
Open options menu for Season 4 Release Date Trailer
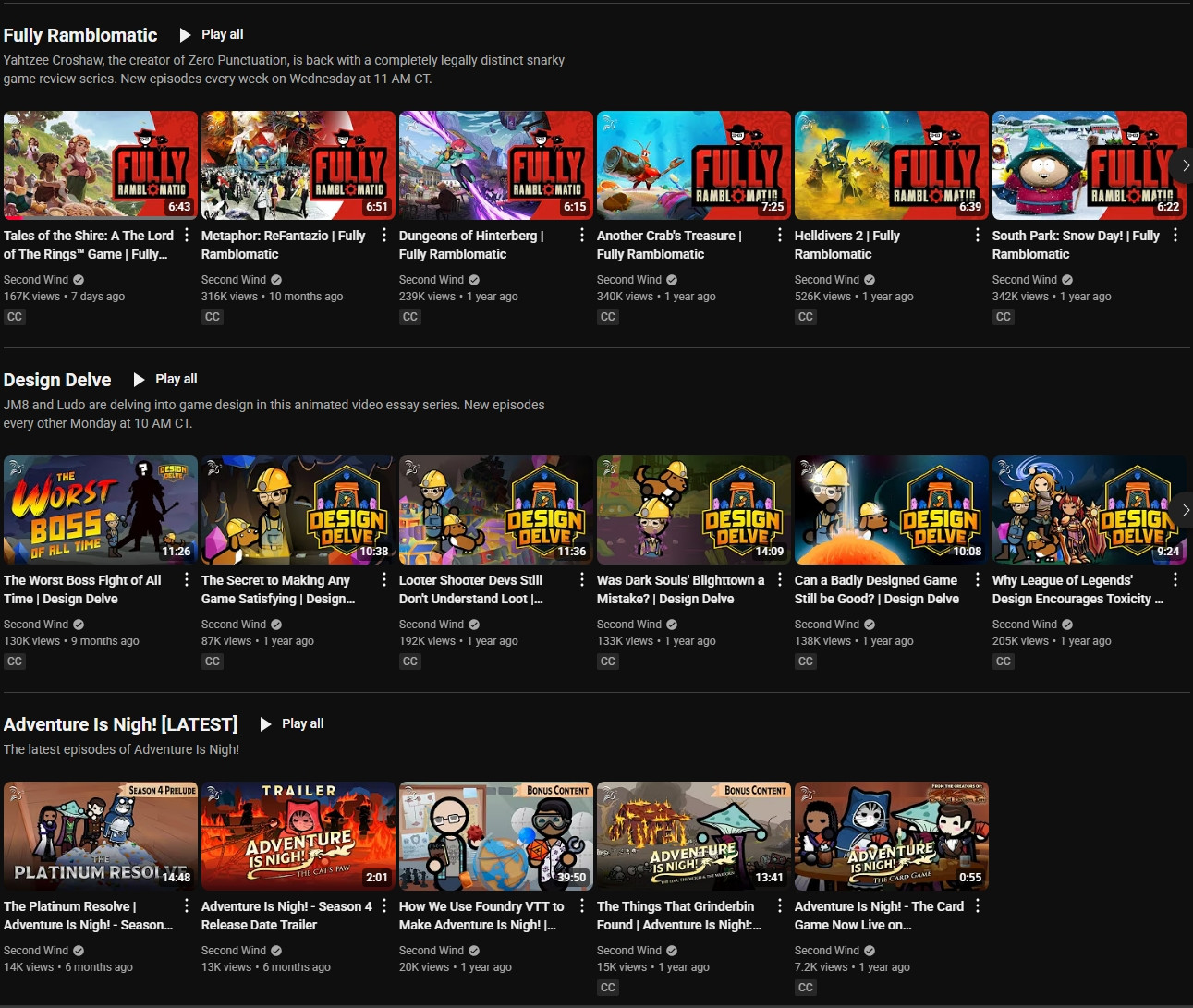pos(384,905)
